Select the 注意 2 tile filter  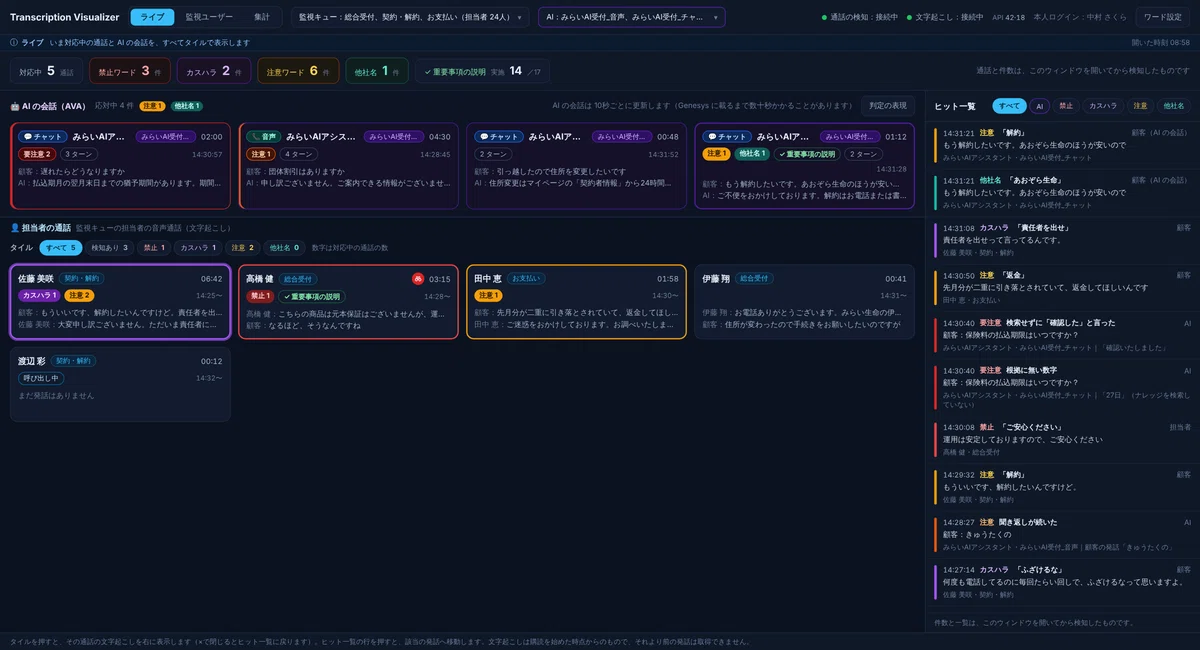[243, 247]
